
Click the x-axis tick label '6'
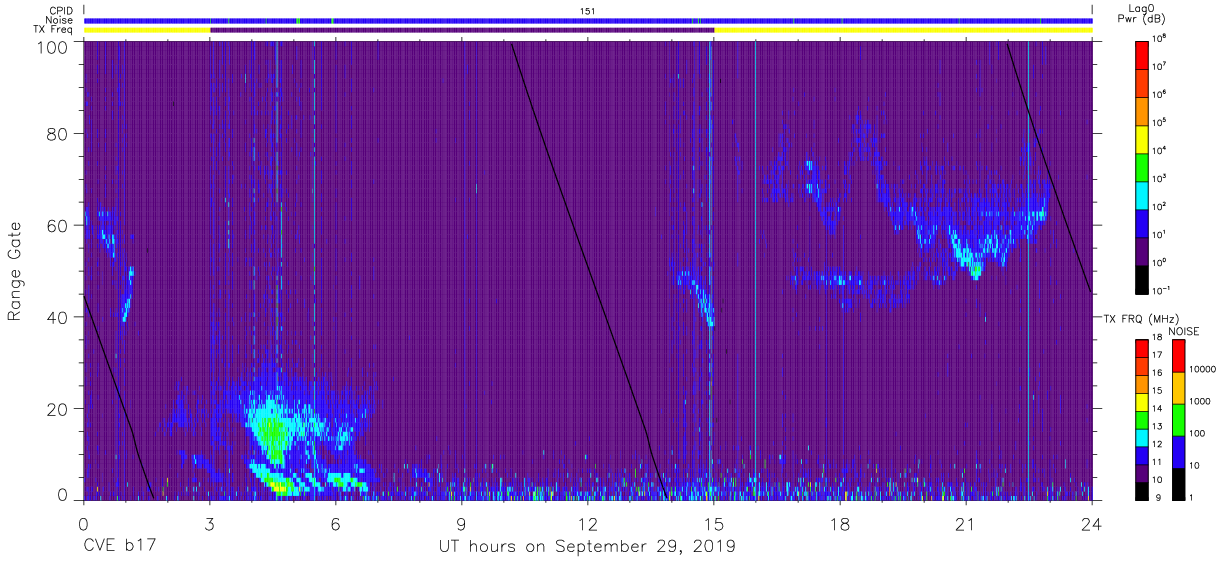tap(335, 524)
